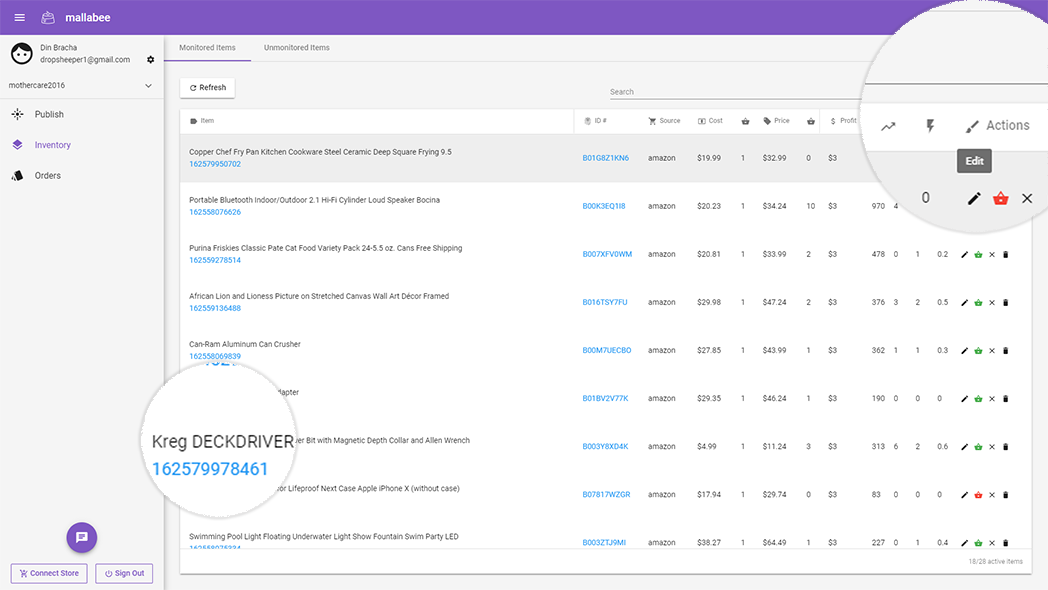The width and height of the screenshot is (1048, 590).
Task: Click the $47.24 price cell
Action: [774, 303]
